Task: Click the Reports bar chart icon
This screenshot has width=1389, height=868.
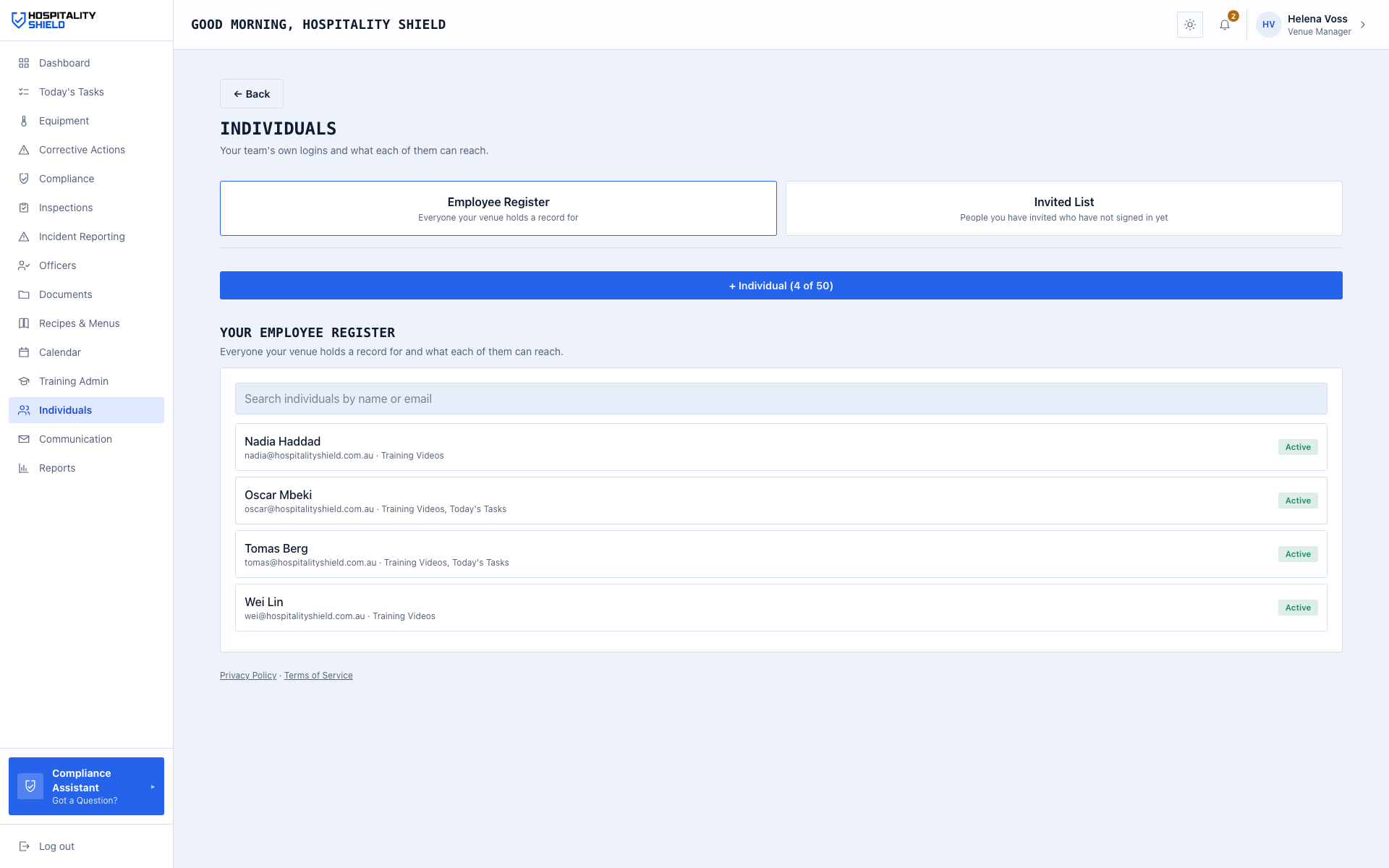Action: pyautogui.click(x=24, y=468)
